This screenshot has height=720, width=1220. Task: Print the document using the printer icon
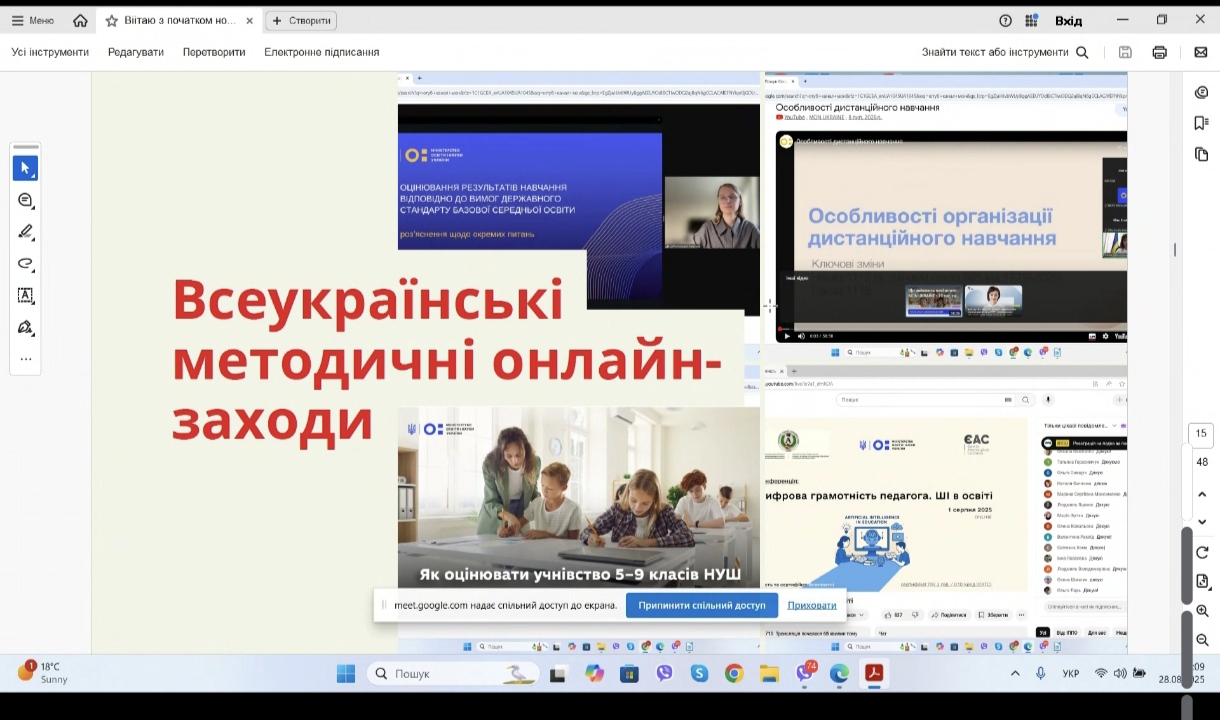pyautogui.click(x=1159, y=52)
